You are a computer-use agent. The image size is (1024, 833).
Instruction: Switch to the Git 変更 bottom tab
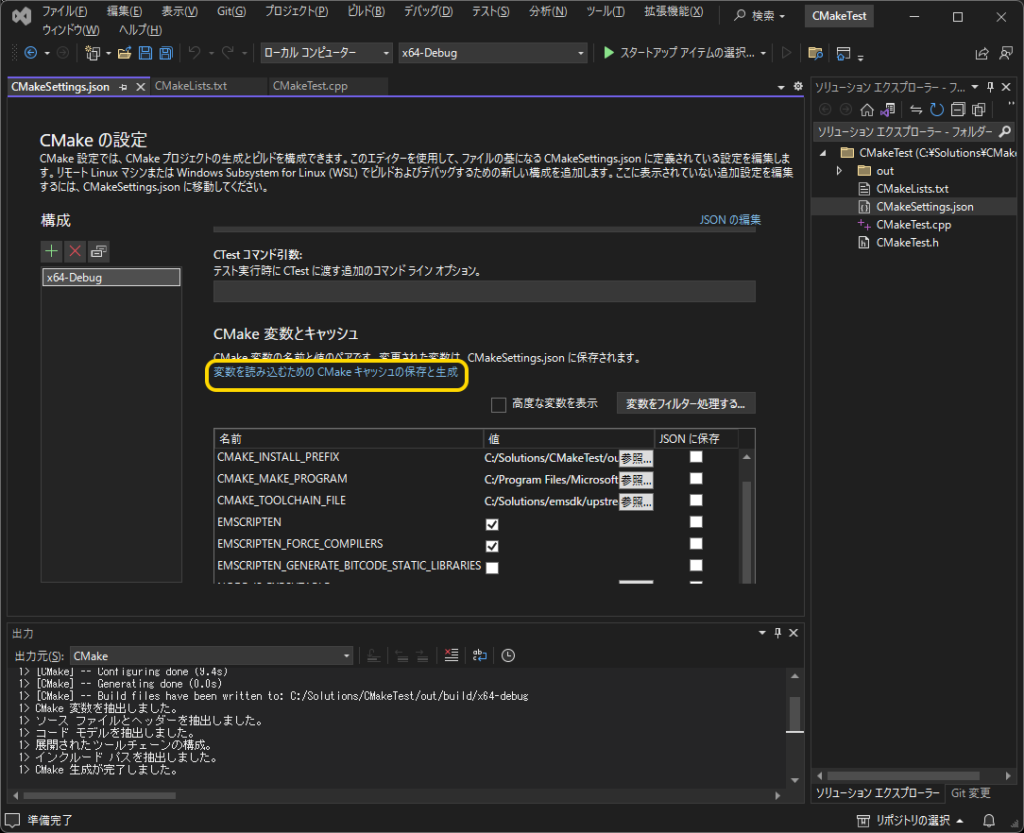[x=970, y=793]
